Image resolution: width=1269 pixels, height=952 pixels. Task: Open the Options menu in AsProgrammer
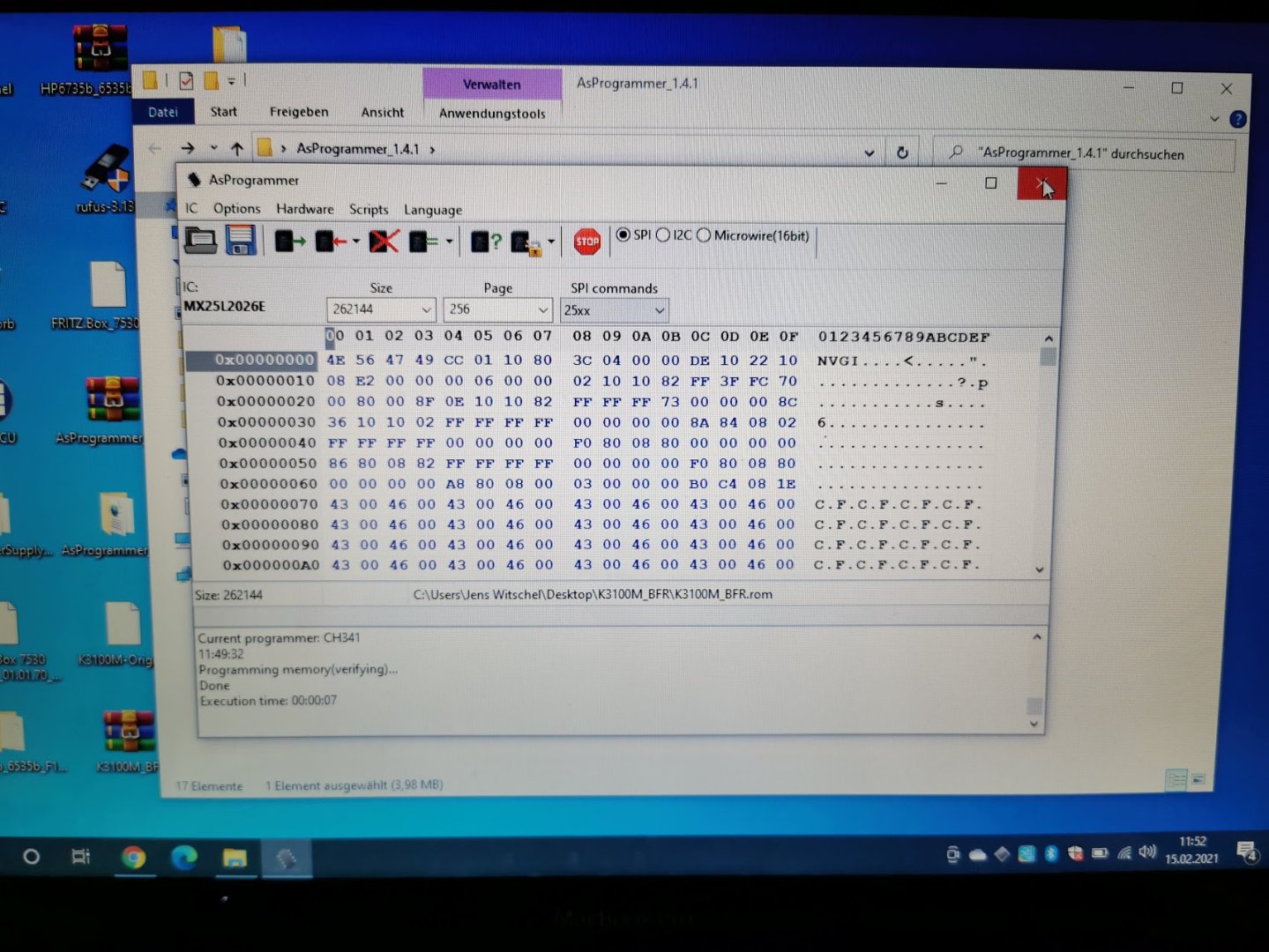point(236,209)
